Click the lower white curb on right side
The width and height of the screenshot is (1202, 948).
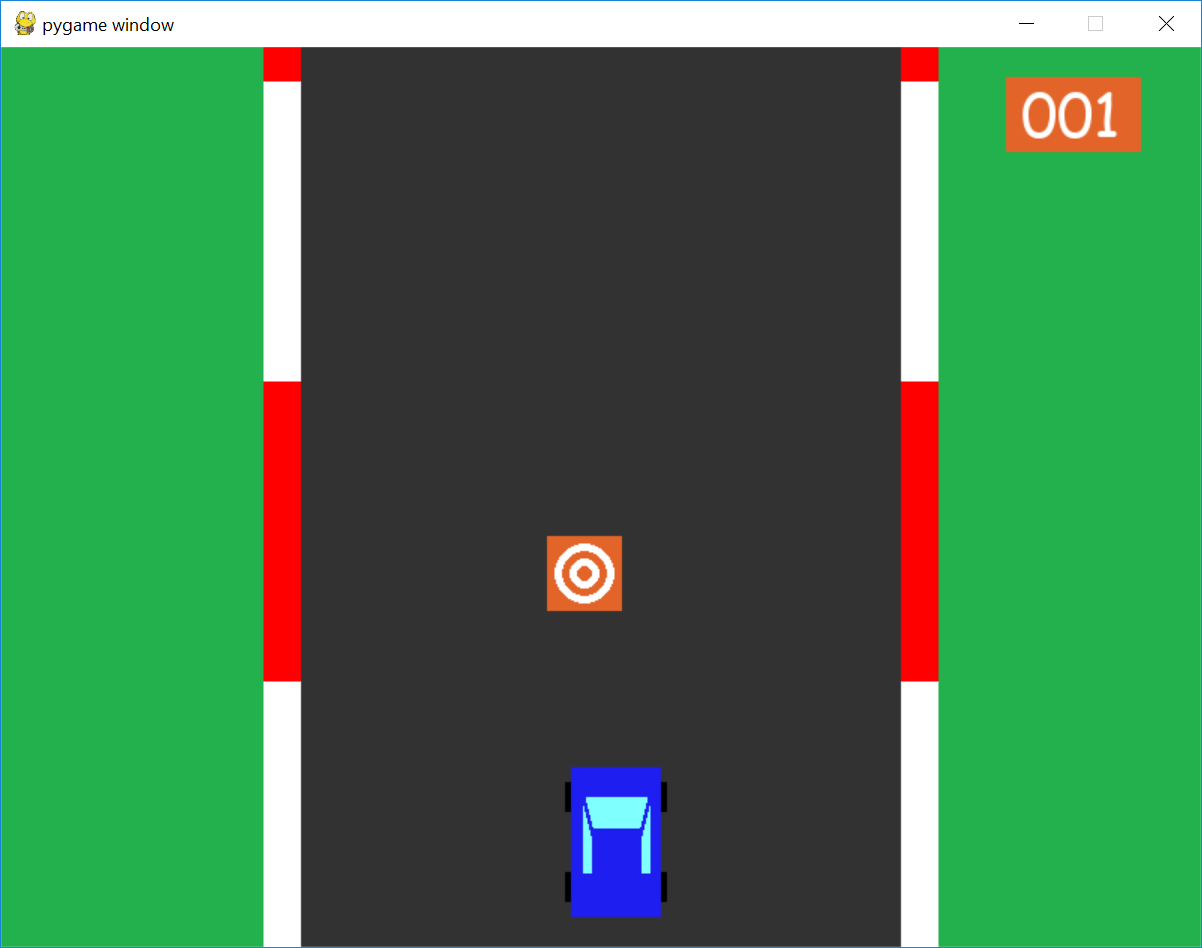pyautogui.click(x=919, y=813)
